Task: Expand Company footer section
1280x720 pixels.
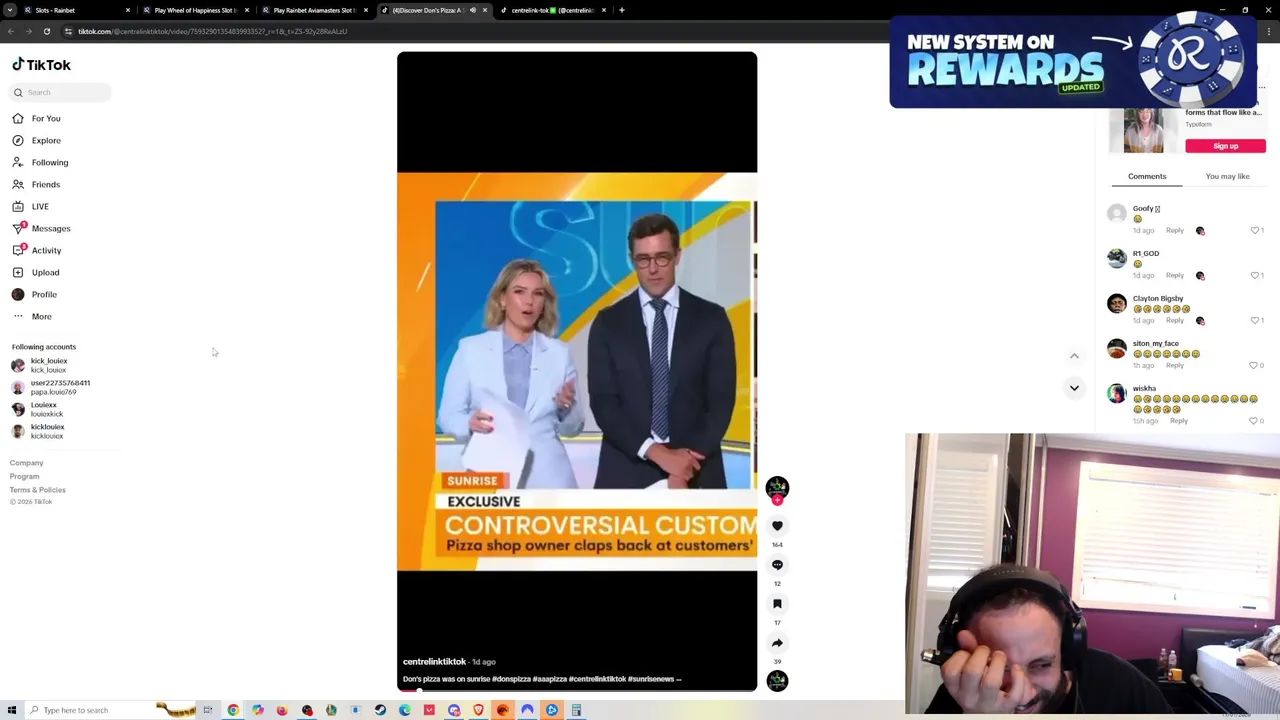Action: (x=27, y=463)
